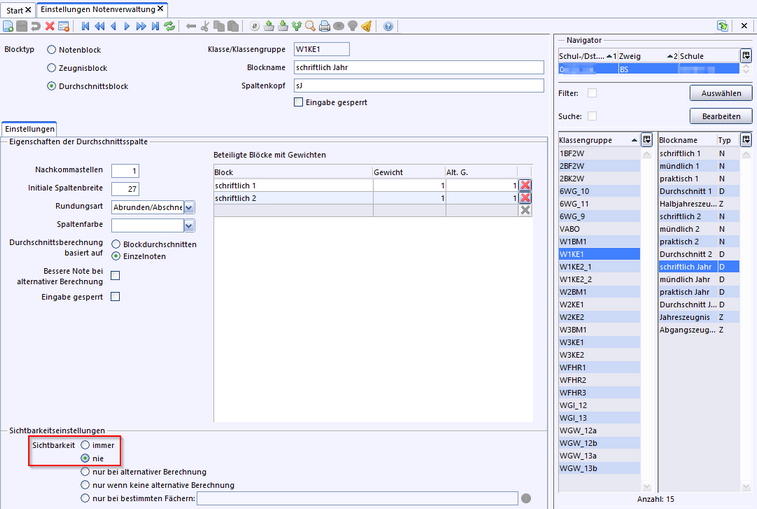Select the Notenblock block type
The image size is (757, 509).
pos(52,49)
